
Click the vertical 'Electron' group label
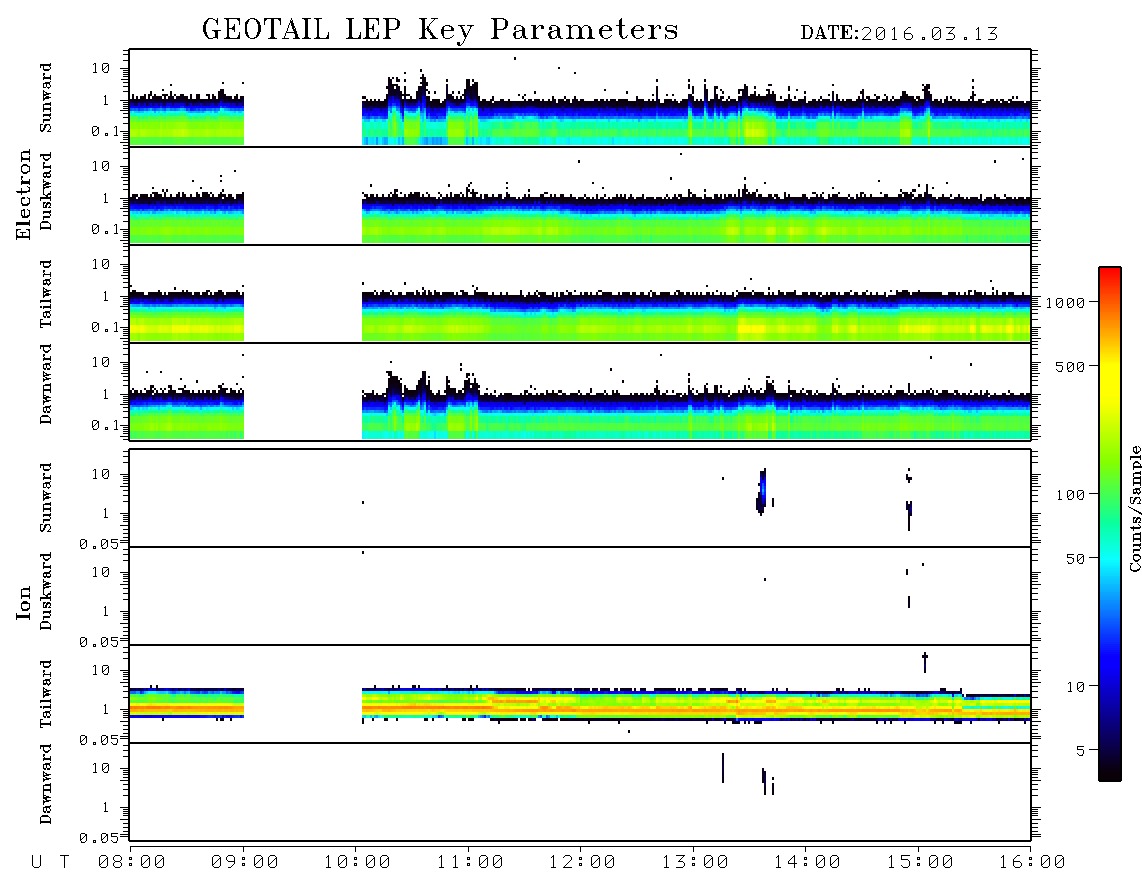pyautogui.click(x=24, y=194)
